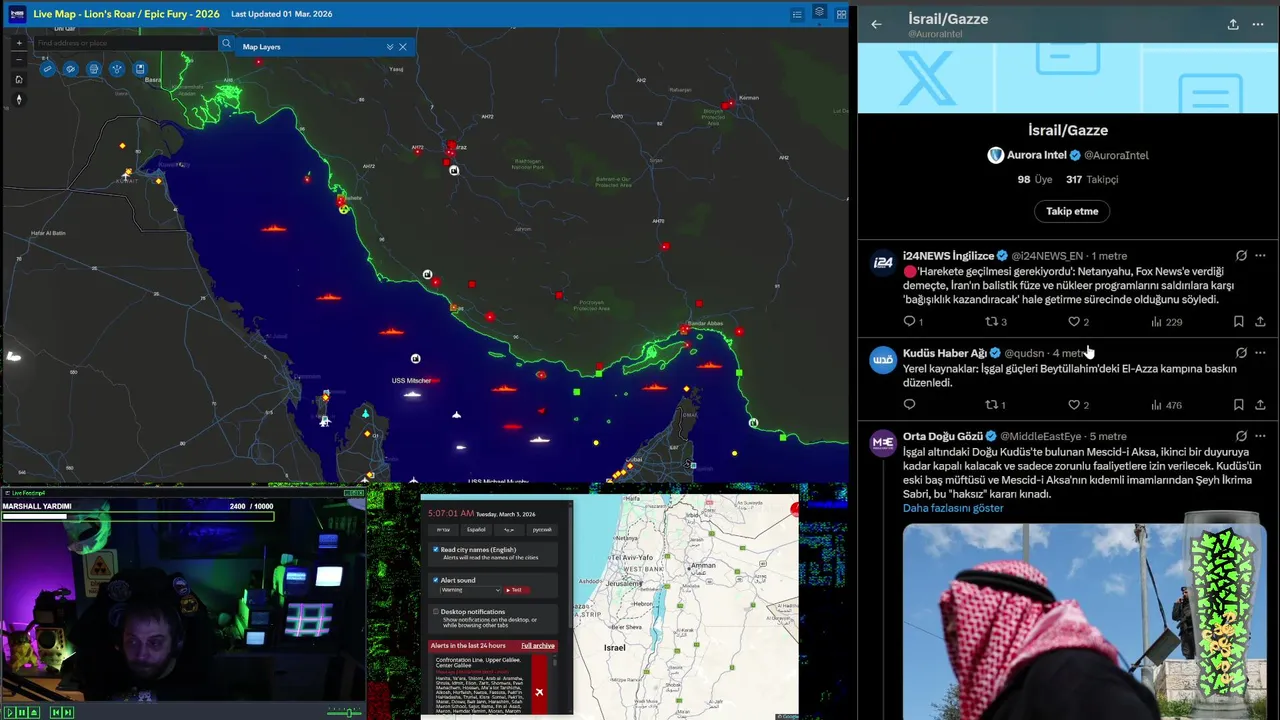Play the Live Feed video
This screenshot has height=720, width=1280.
coord(10,712)
